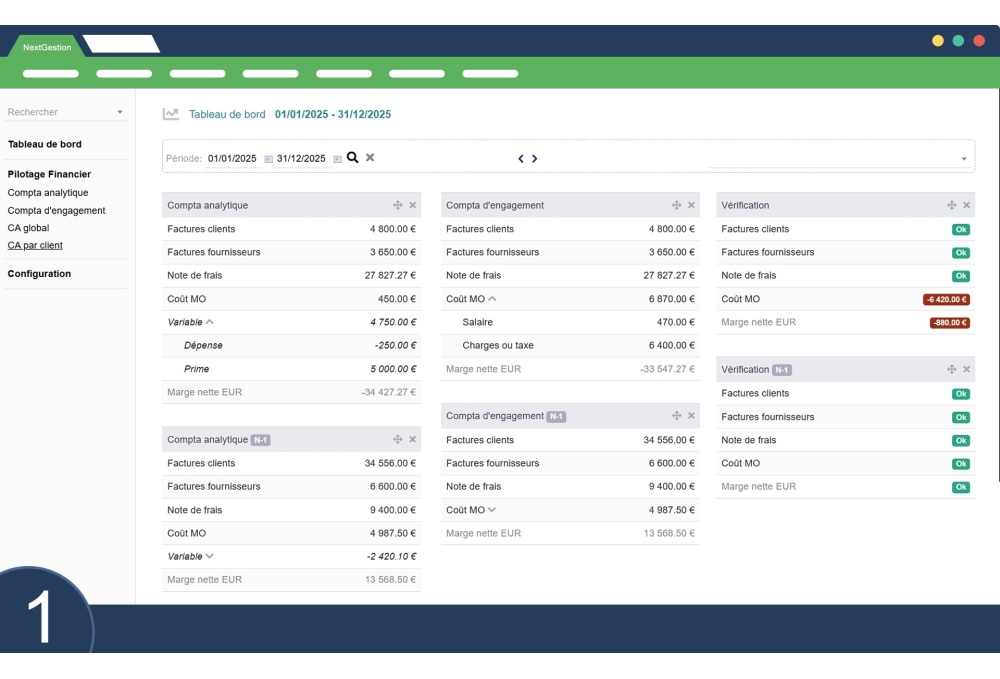The height and width of the screenshot is (679, 1000).
Task: Close the Compta d'engagement panel
Action: (691, 205)
